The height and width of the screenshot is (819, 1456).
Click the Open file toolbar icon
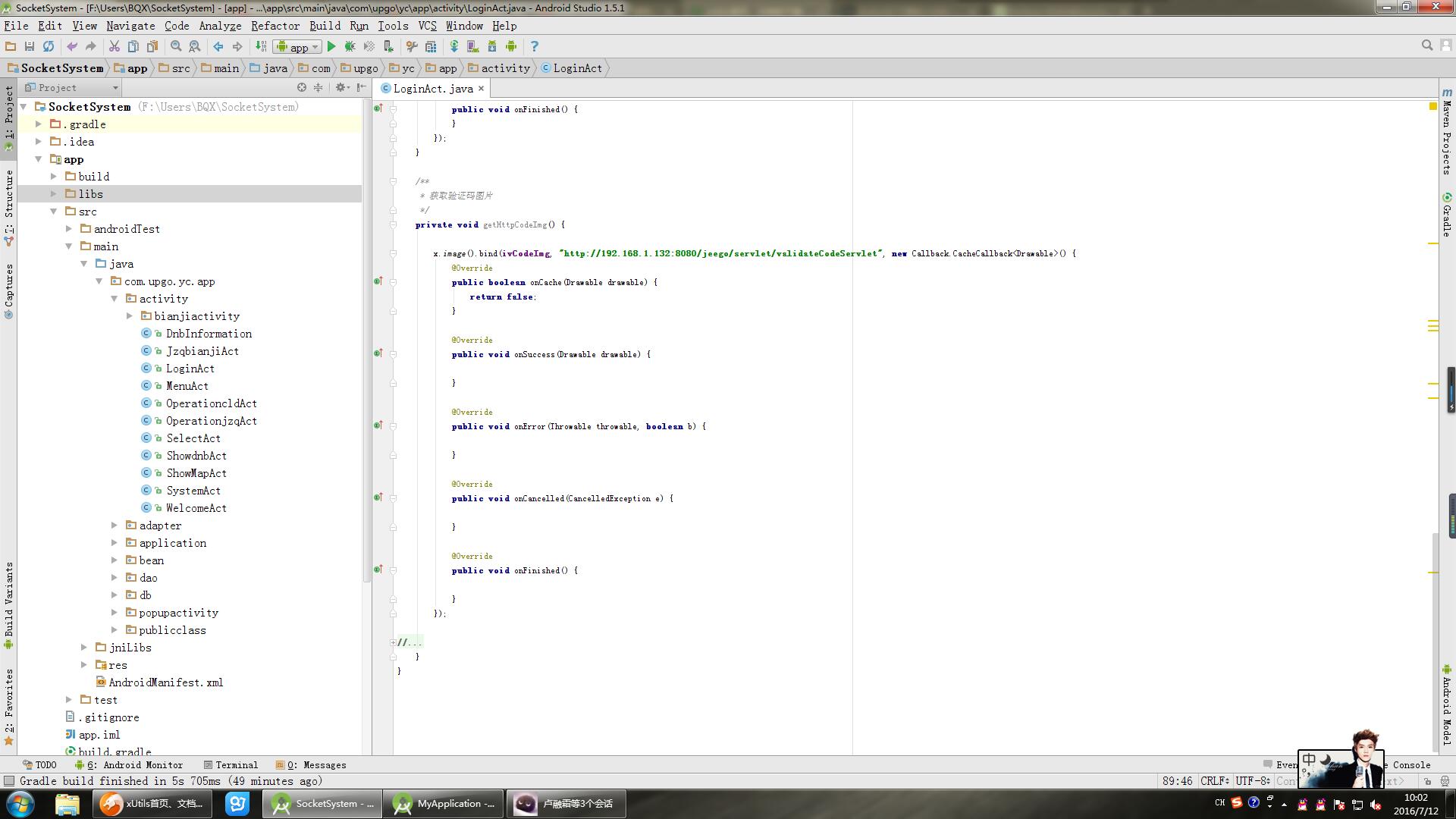(11, 46)
